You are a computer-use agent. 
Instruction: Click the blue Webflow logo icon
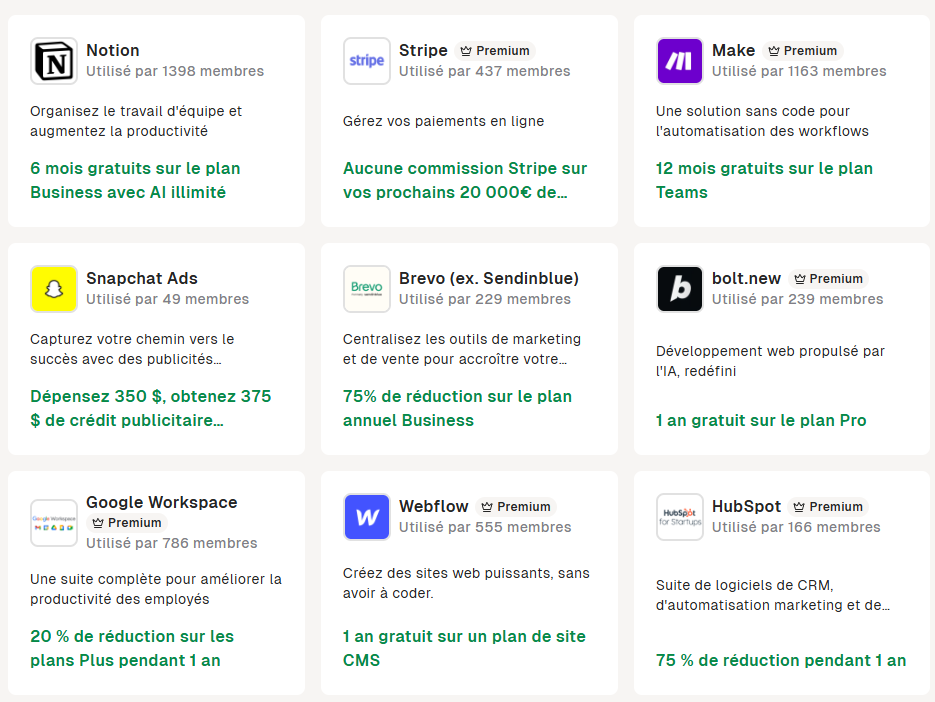[367, 517]
